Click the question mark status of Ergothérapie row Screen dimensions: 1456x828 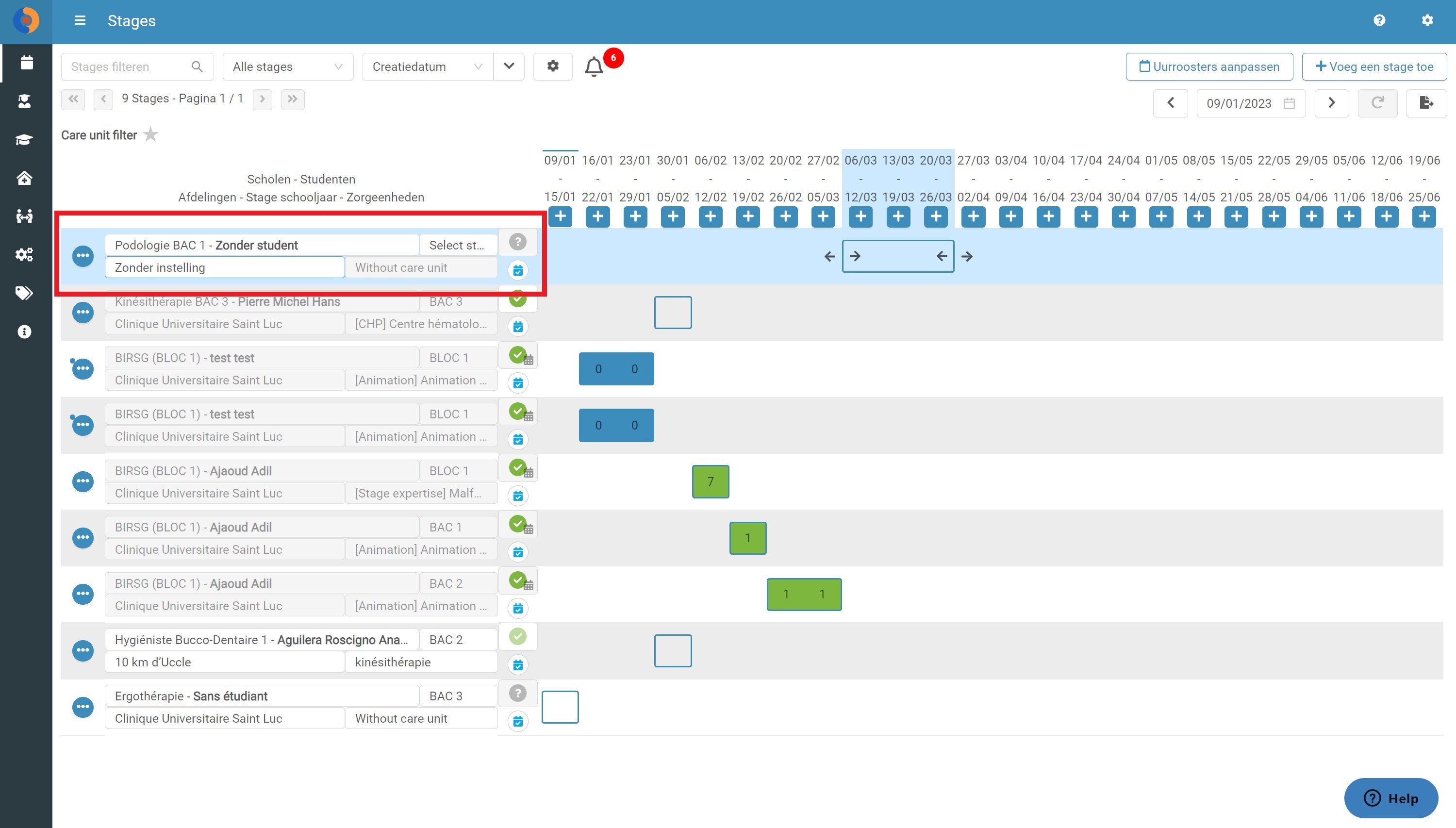[x=517, y=693]
